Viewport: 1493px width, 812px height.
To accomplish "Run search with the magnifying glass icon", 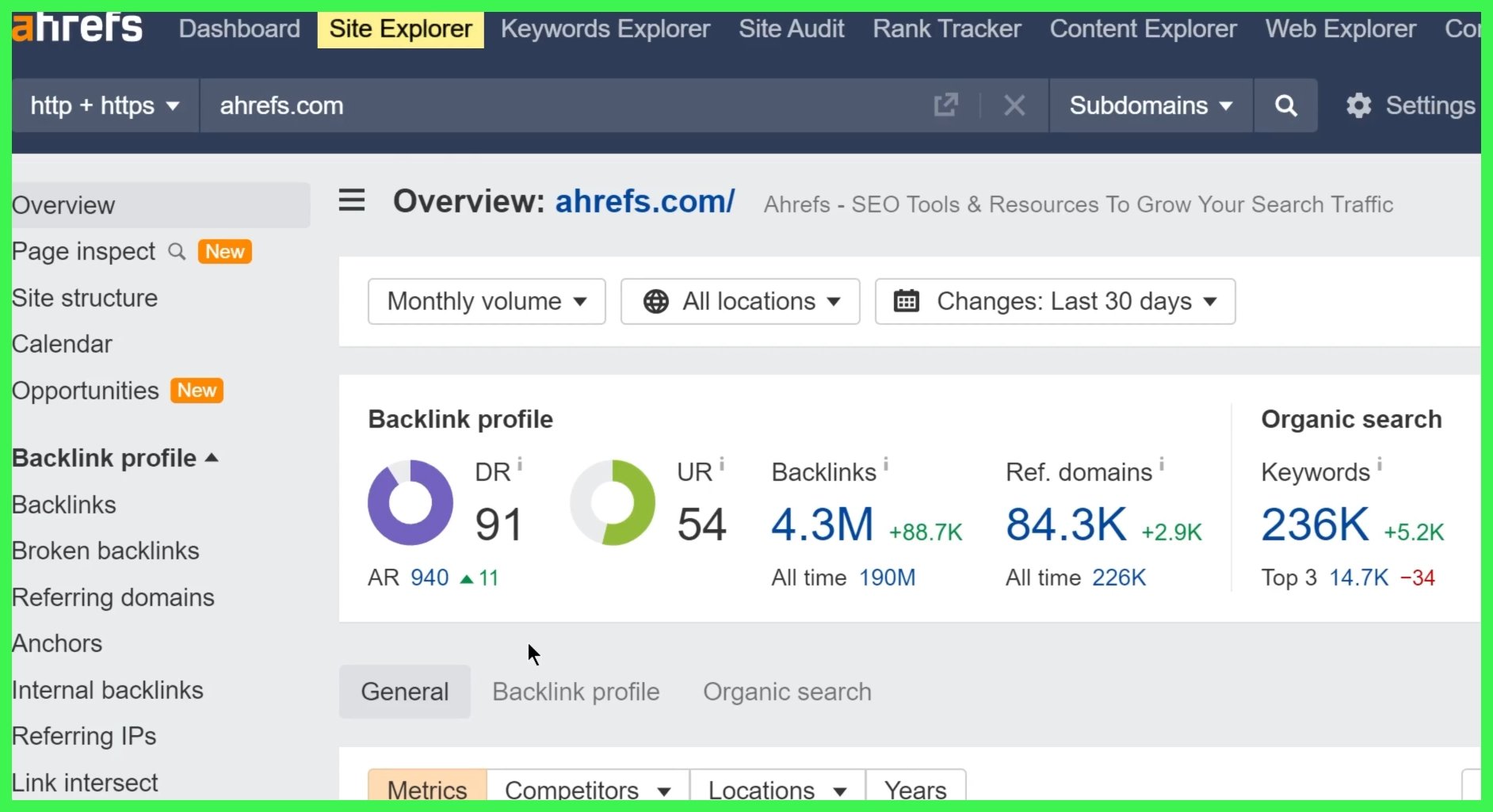I will 1285,105.
